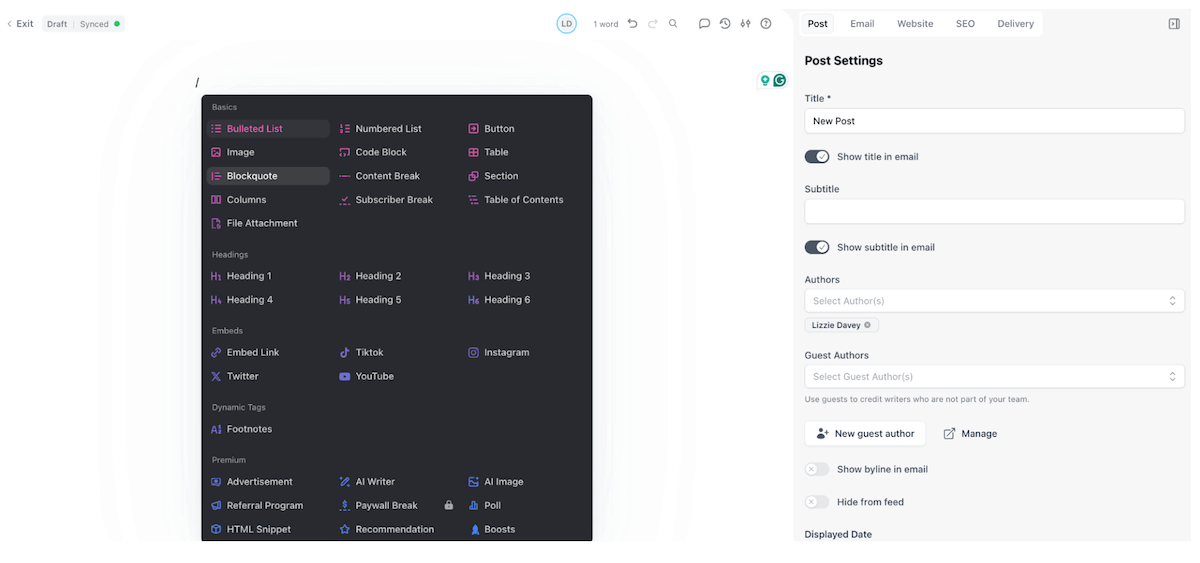Choose Heading 2 from the menu

(x=370, y=276)
